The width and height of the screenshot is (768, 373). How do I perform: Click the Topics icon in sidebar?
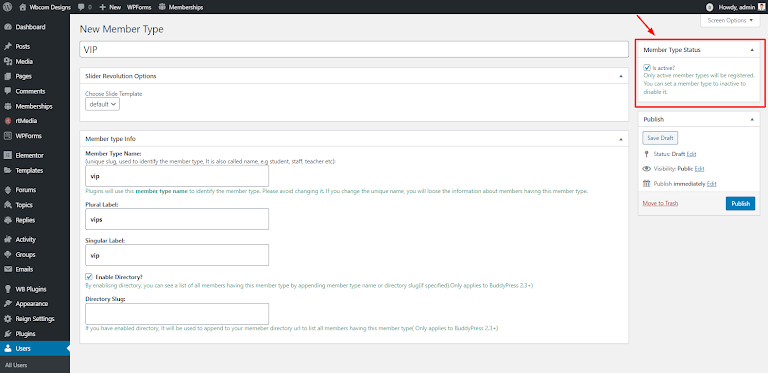7,205
